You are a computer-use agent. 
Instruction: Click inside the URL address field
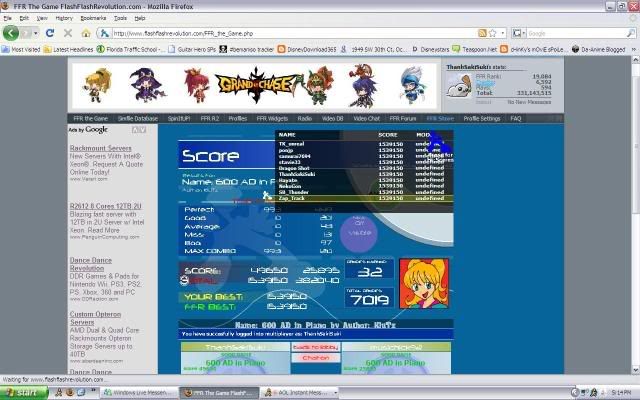tap(280, 33)
